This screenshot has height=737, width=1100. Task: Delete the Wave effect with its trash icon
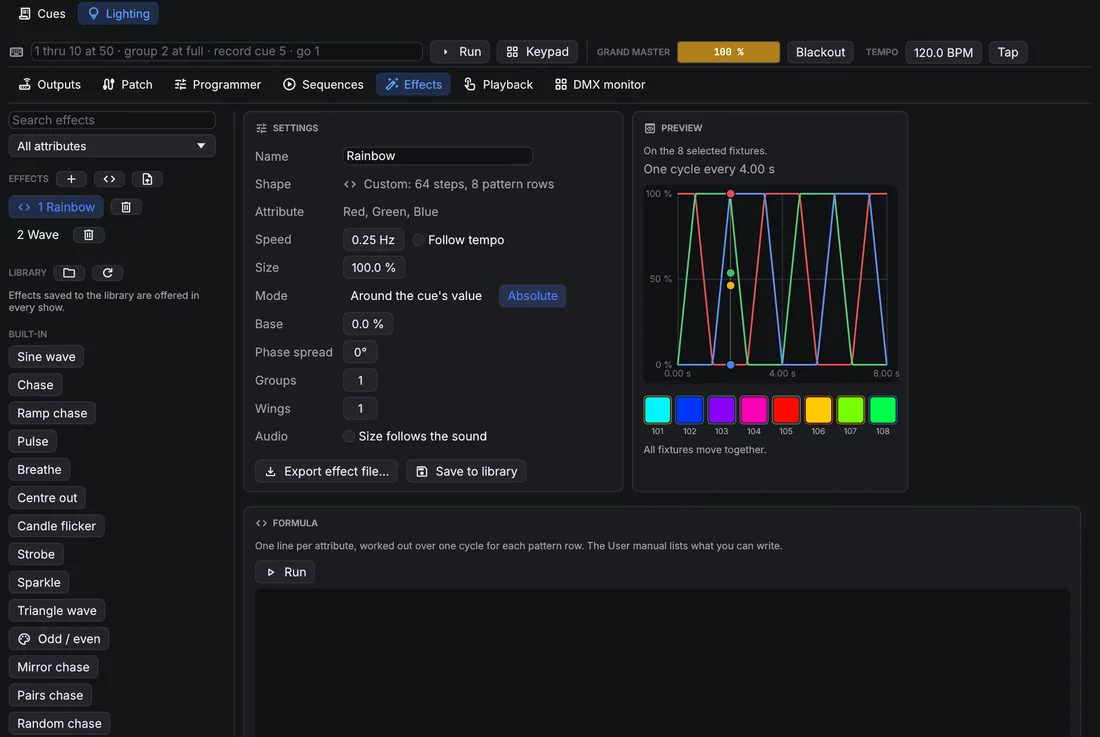[x=88, y=235]
